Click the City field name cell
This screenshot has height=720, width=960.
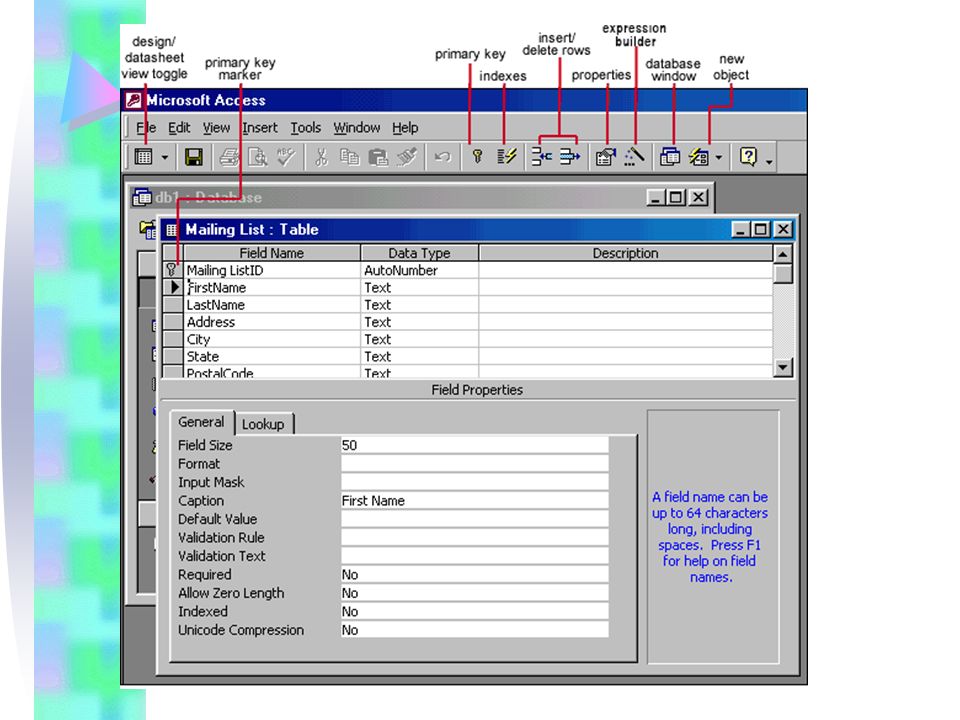pos(272,339)
